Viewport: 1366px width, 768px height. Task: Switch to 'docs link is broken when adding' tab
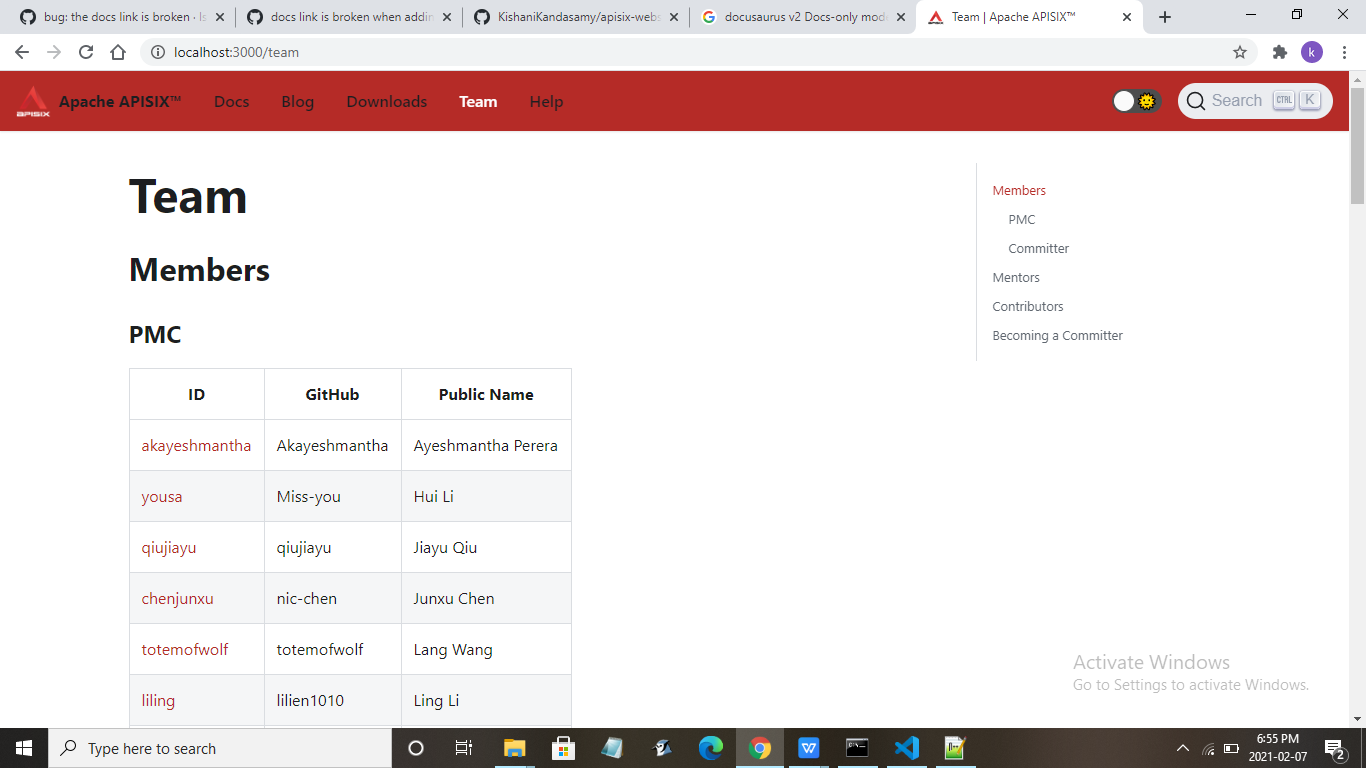(348, 17)
